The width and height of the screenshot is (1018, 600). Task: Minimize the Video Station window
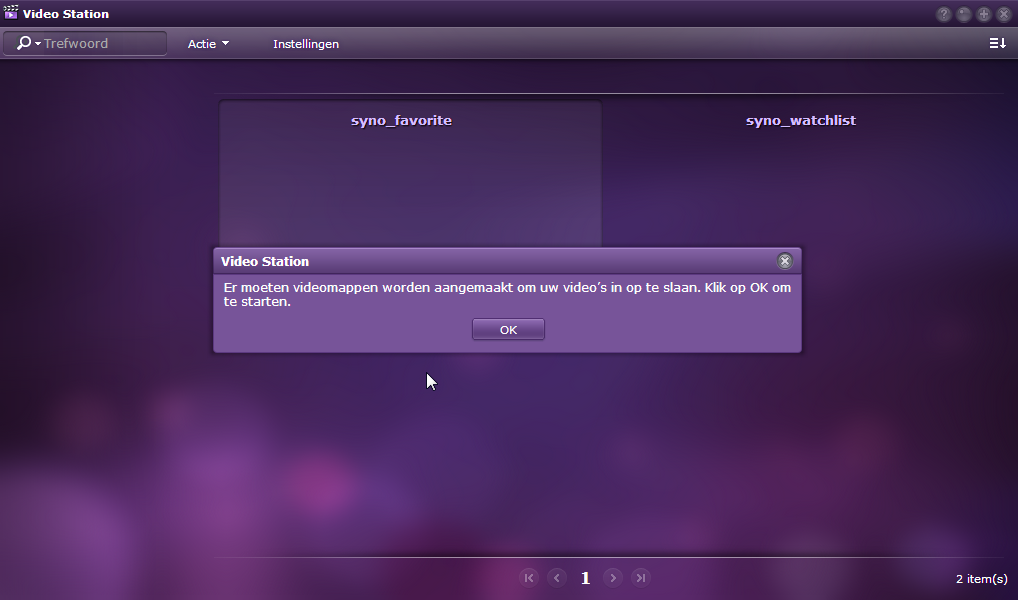[x=964, y=14]
